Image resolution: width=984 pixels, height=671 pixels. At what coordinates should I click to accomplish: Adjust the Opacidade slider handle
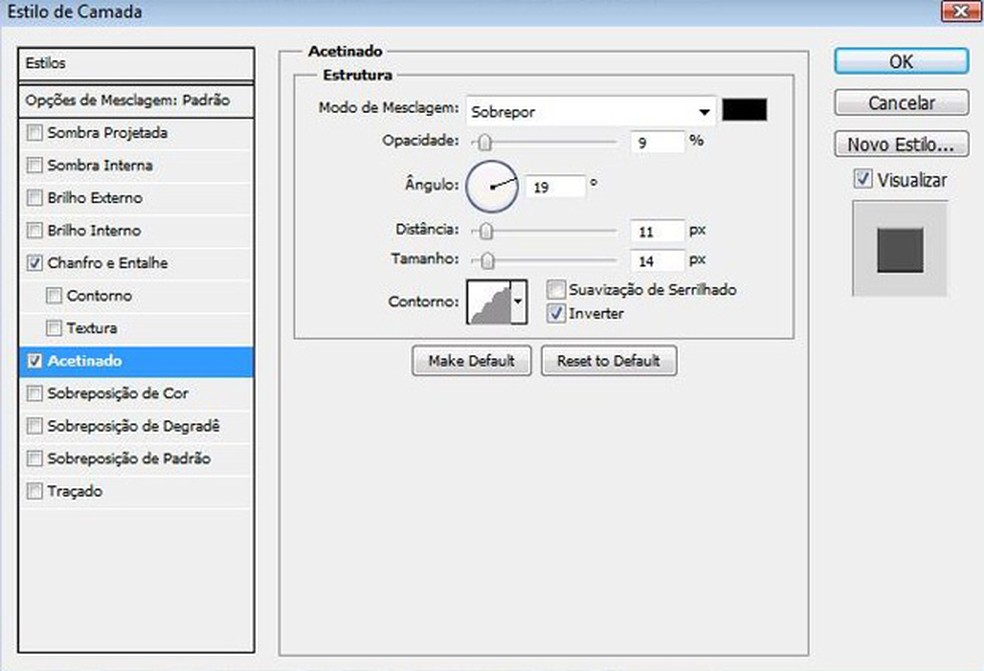tap(484, 142)
